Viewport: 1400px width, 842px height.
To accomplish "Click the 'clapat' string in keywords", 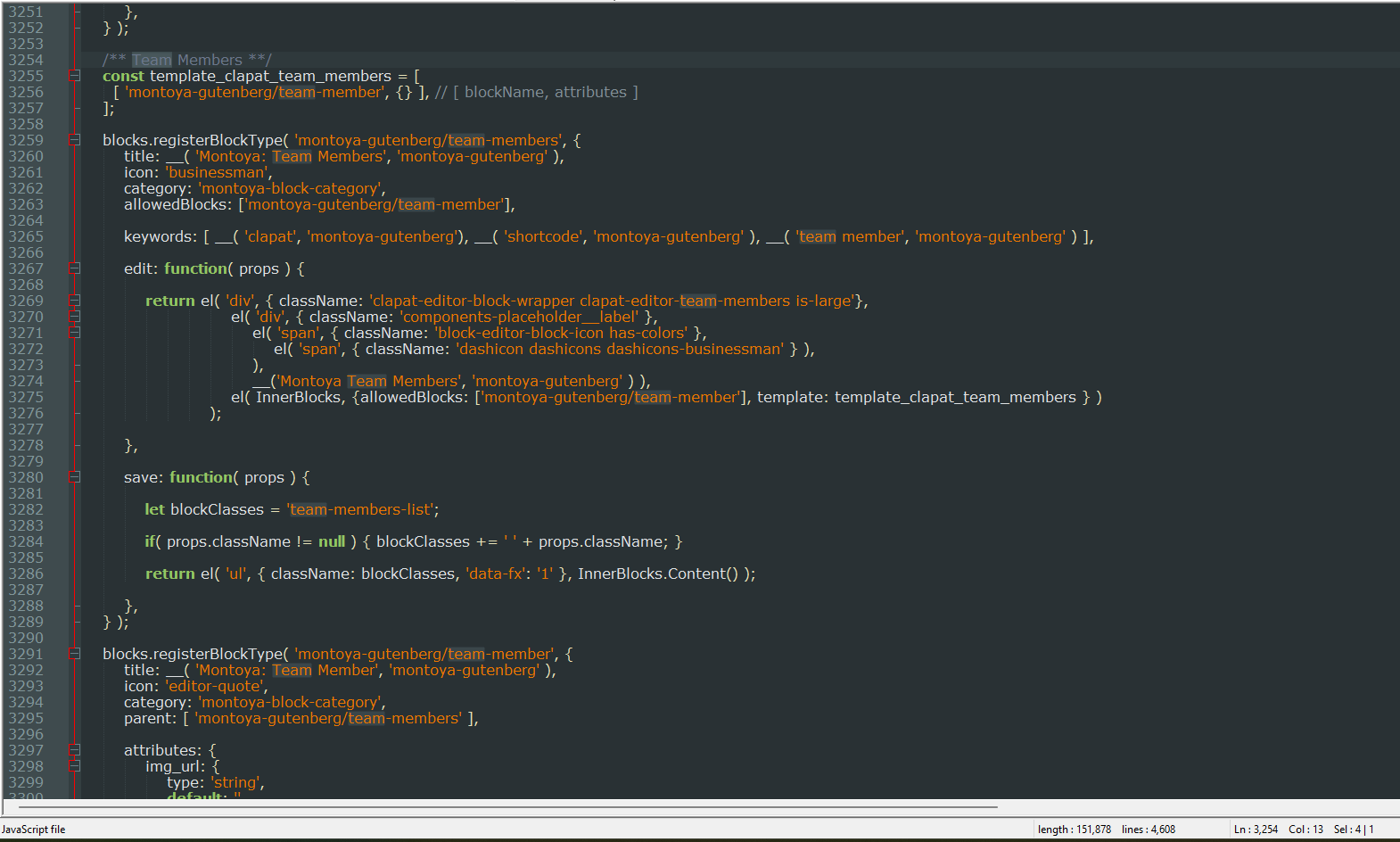I will pyautogui.click(x=270, y=236).
